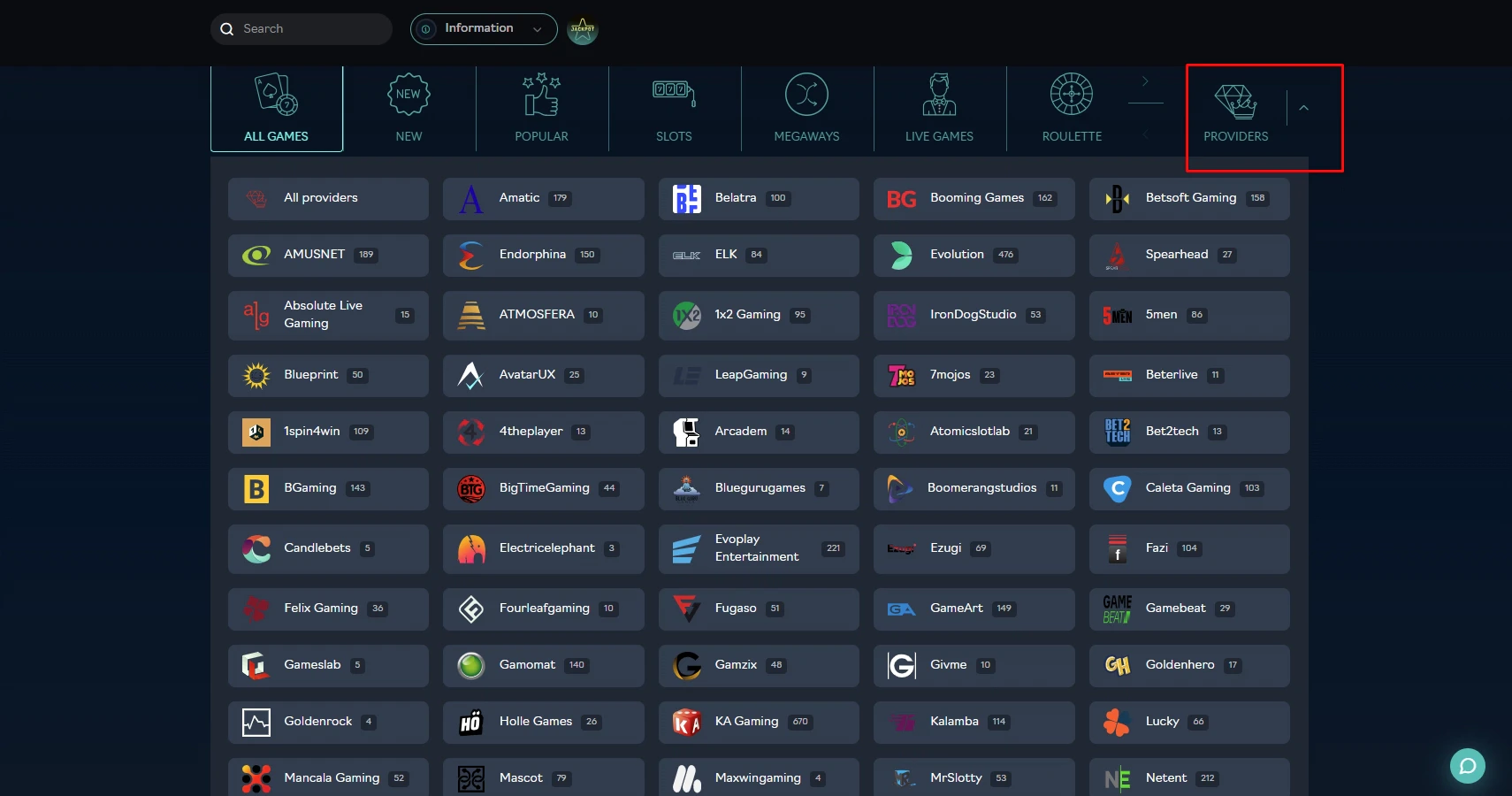Click the Bluegurugames logo icon
The height and width of the screenshot is (796, 1512).
(x=686, y=488)
